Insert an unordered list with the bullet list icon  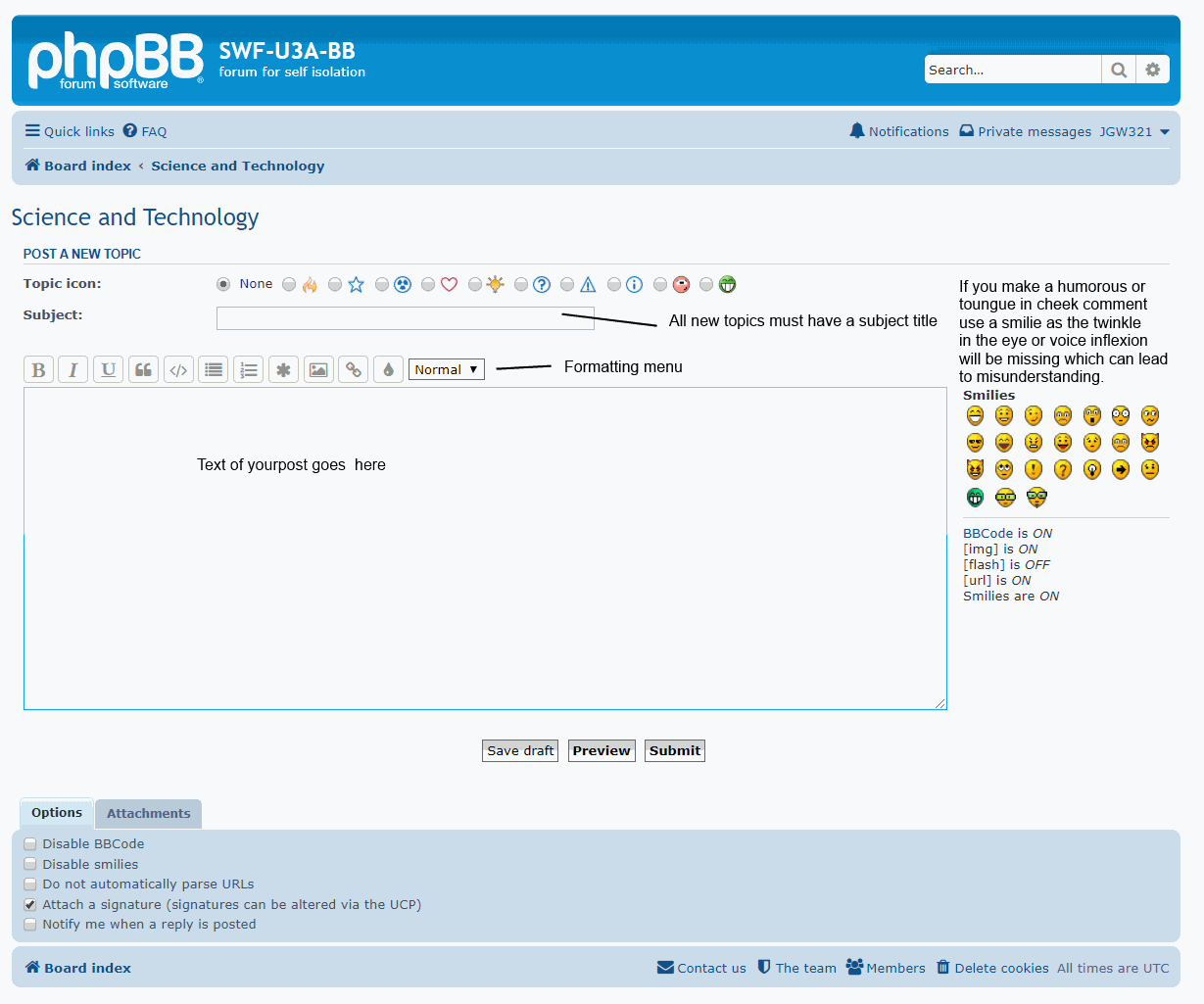(x=214, y=369)
